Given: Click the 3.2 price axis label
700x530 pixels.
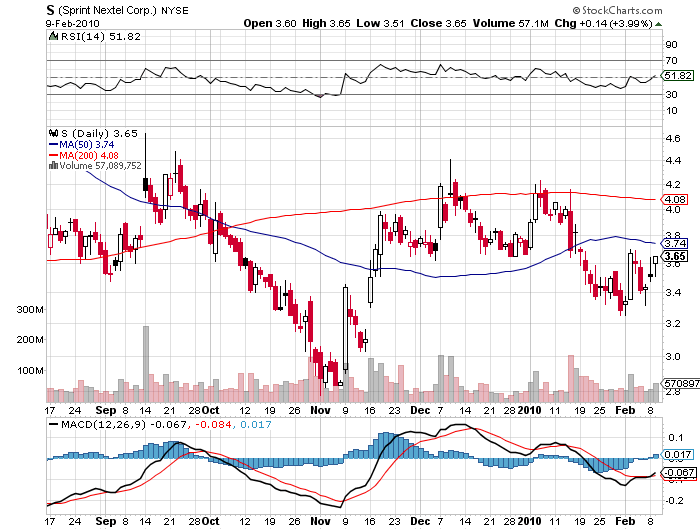Looking at the screenshot, I should coord(673,324).
